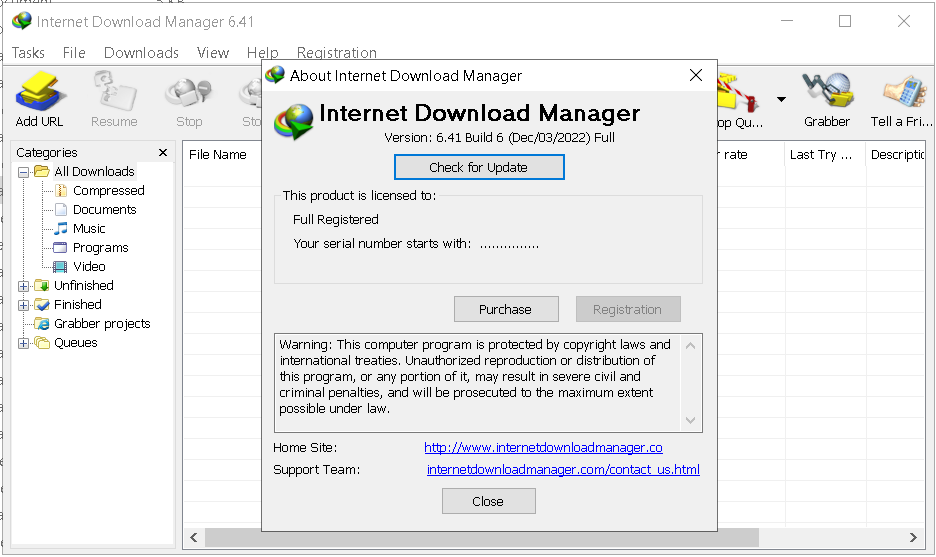Open the Grabber tool
The width and height of the screenshot is (936, 557).
point(827,92)
